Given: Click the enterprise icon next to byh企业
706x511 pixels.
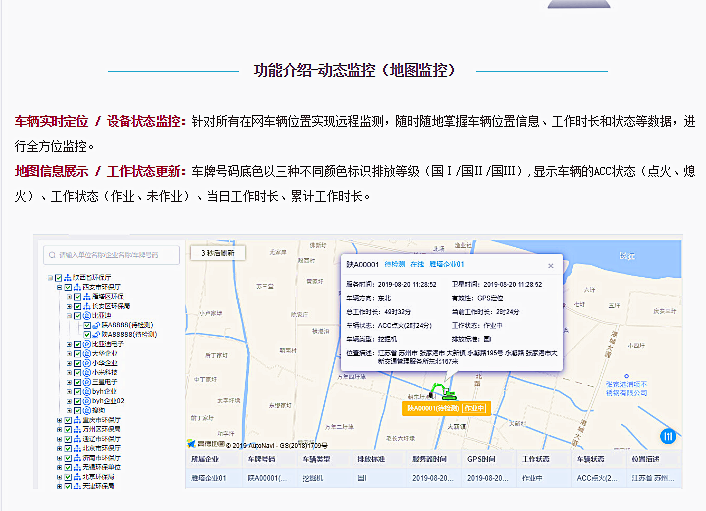Looking at the screenshot, I should [x=85, y=391].
